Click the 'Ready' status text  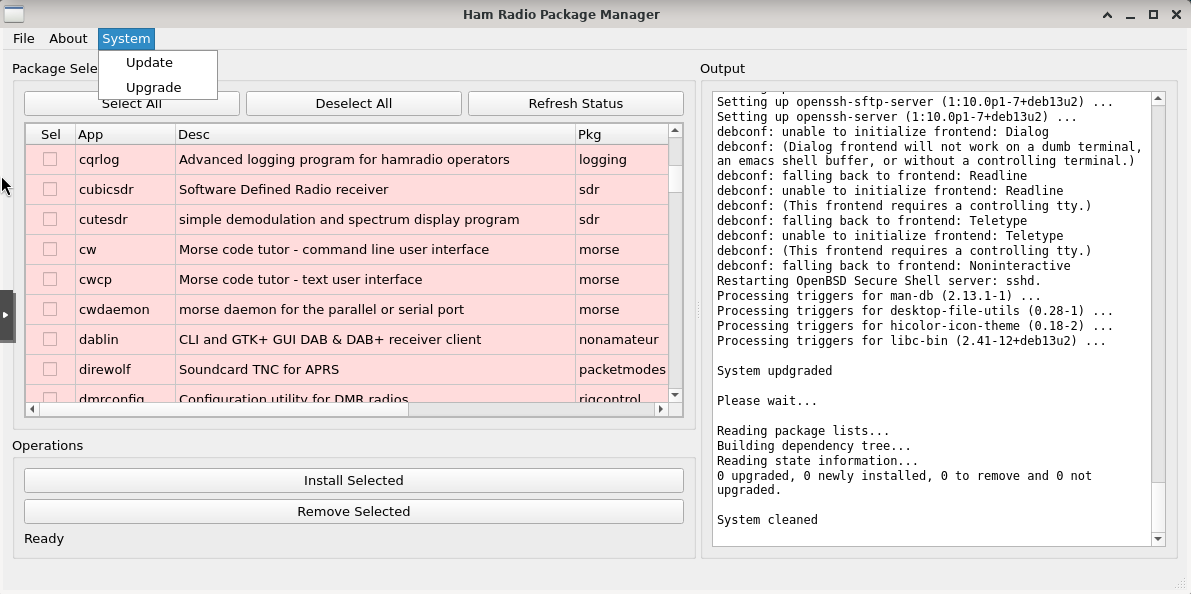pos(44,539)
